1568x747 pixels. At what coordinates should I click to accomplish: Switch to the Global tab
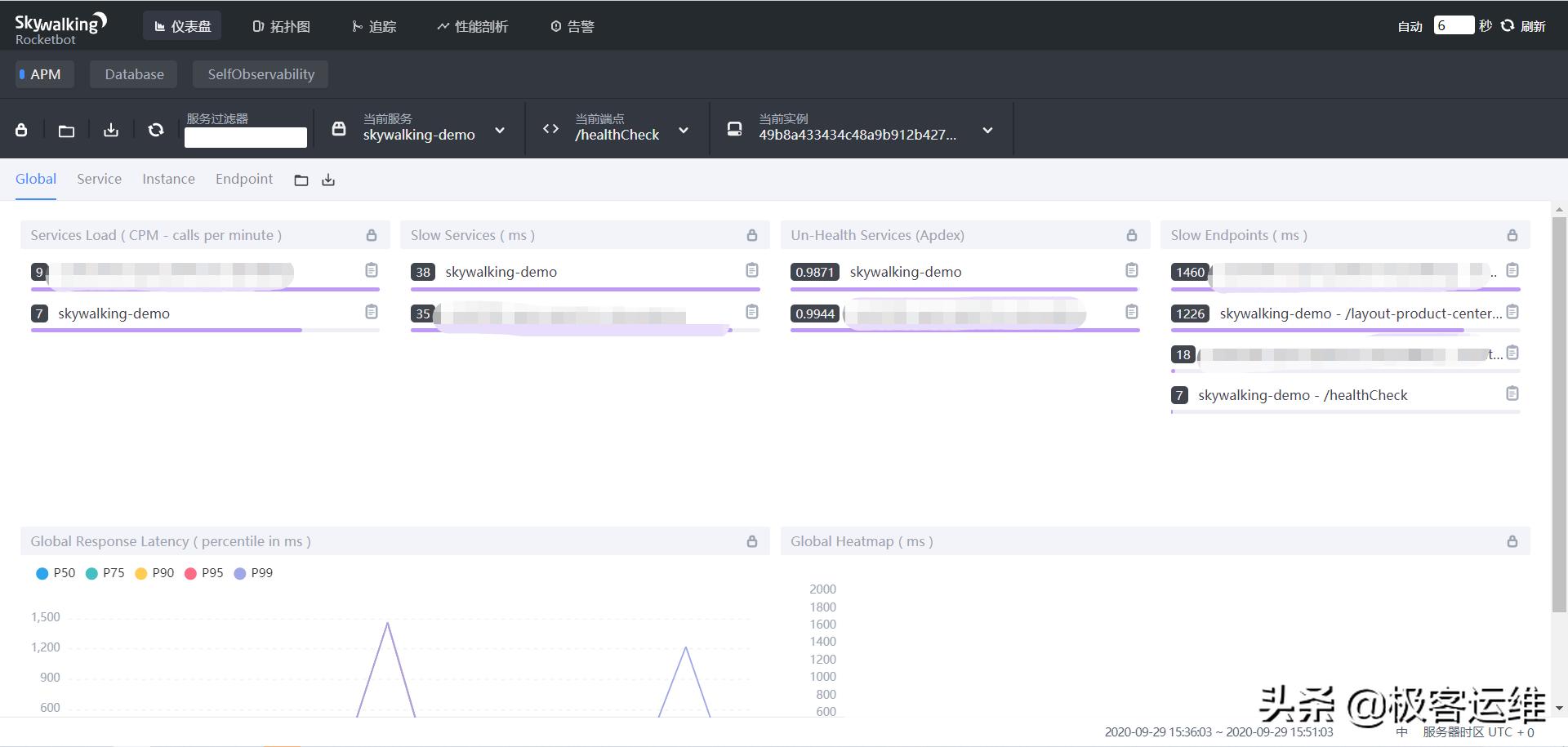tap(36, 179)
